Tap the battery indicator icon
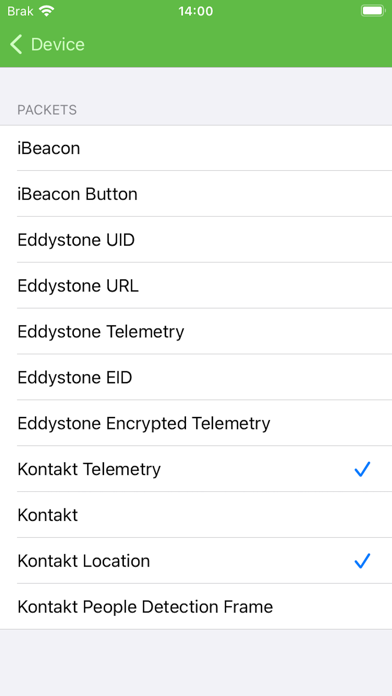This screenshot has height=696, width=392. pyautogui.click(x=373, y=11)
